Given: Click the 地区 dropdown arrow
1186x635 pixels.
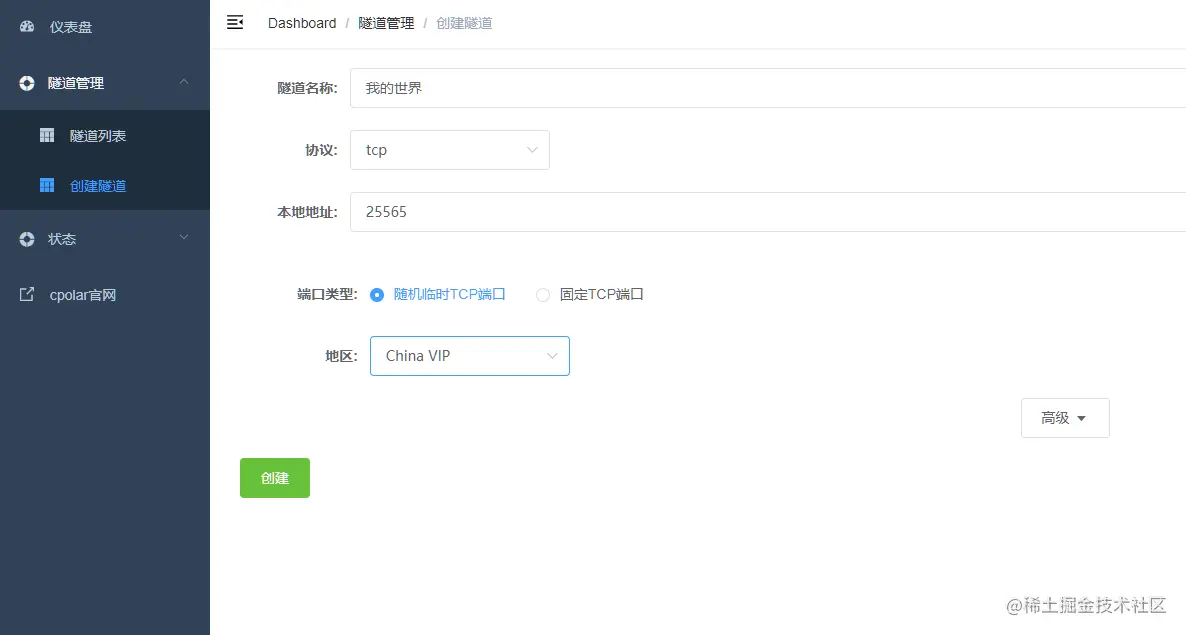Looking at the screenshot, I should coord(552,356).
